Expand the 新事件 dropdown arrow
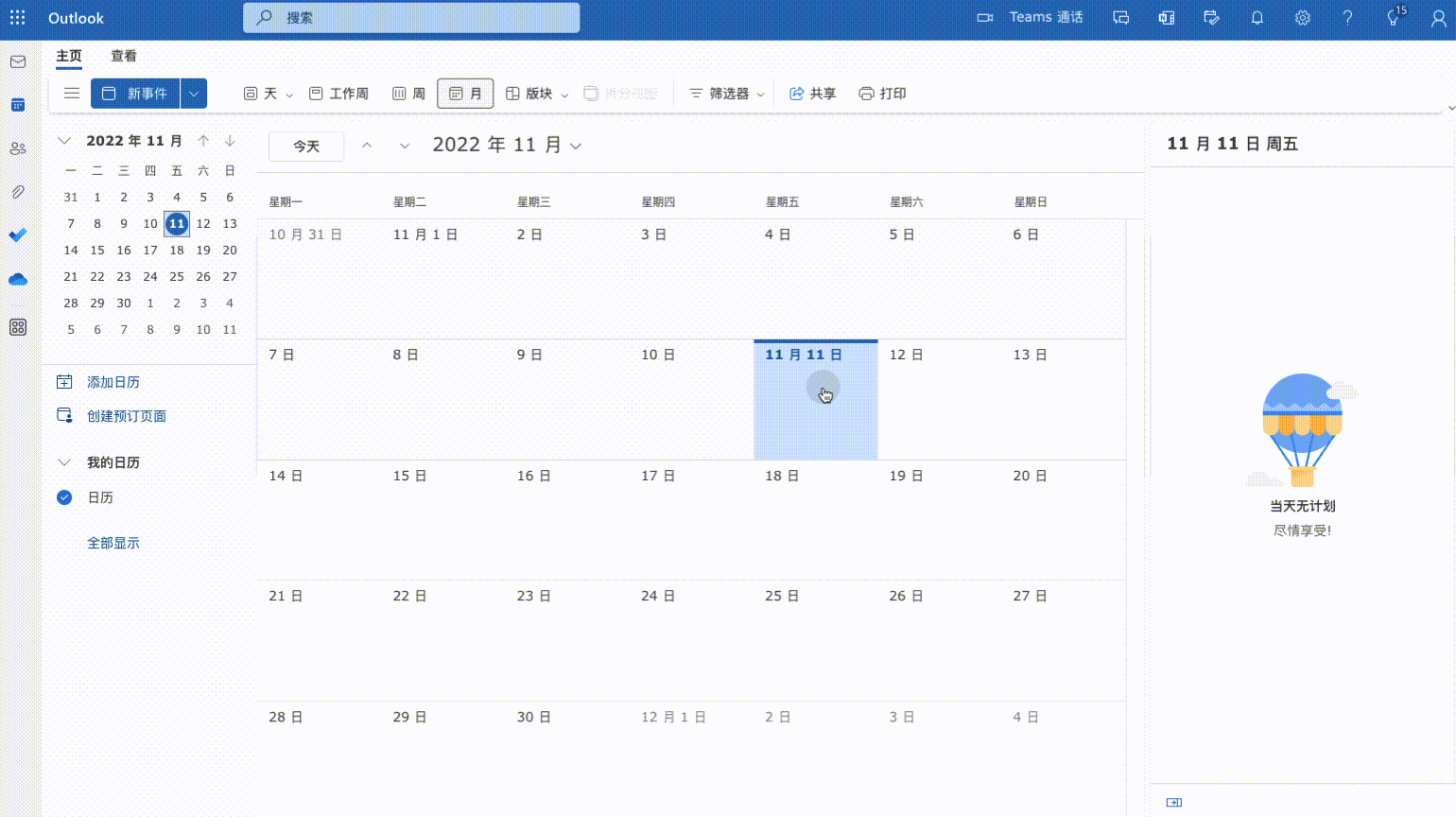 (x=194, y=94)
